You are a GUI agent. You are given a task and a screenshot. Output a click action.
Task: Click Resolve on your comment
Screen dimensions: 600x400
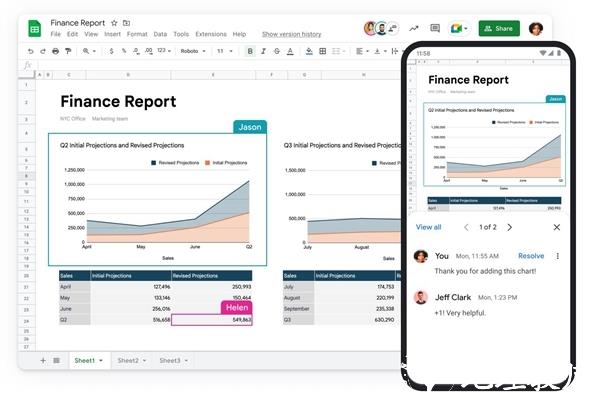(x=531, y=256)
